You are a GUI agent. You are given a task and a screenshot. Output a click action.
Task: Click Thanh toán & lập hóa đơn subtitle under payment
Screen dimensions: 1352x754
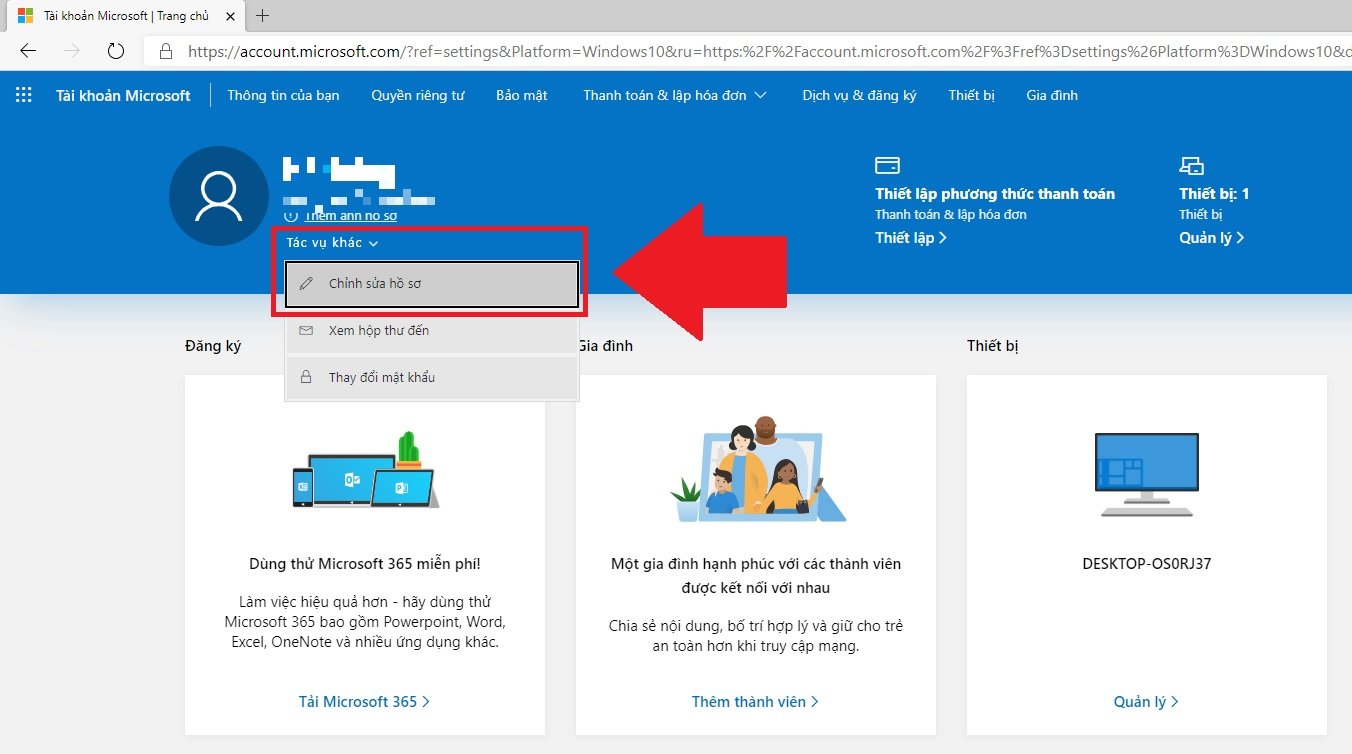click(951, 214)
